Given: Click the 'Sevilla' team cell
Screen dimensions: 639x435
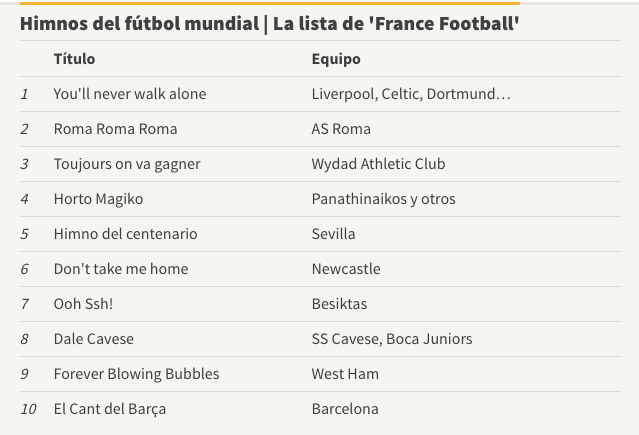Looking at the screenshot, I should [x=333, y=234].
